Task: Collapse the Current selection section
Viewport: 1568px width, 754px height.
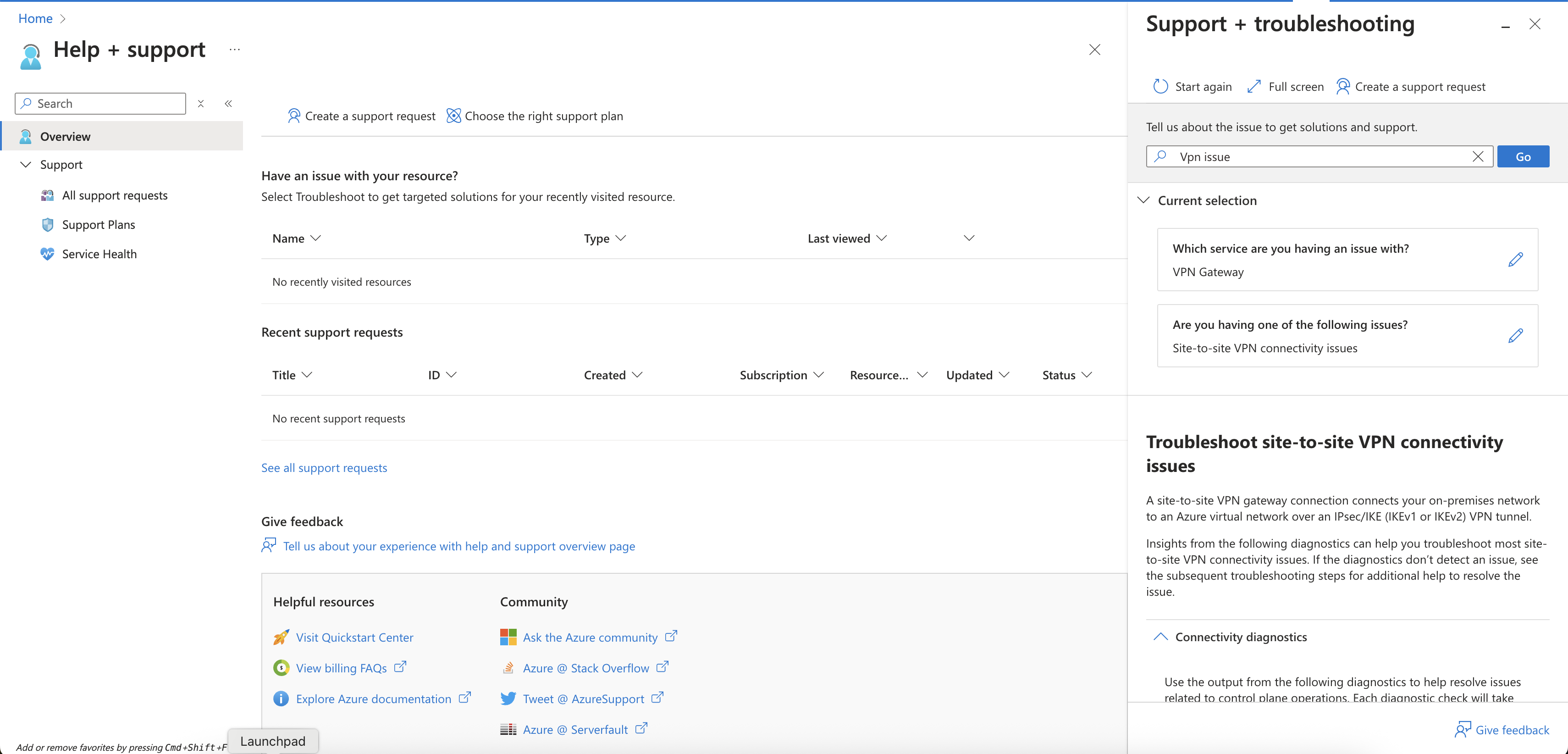Action: coord(1143,200)
